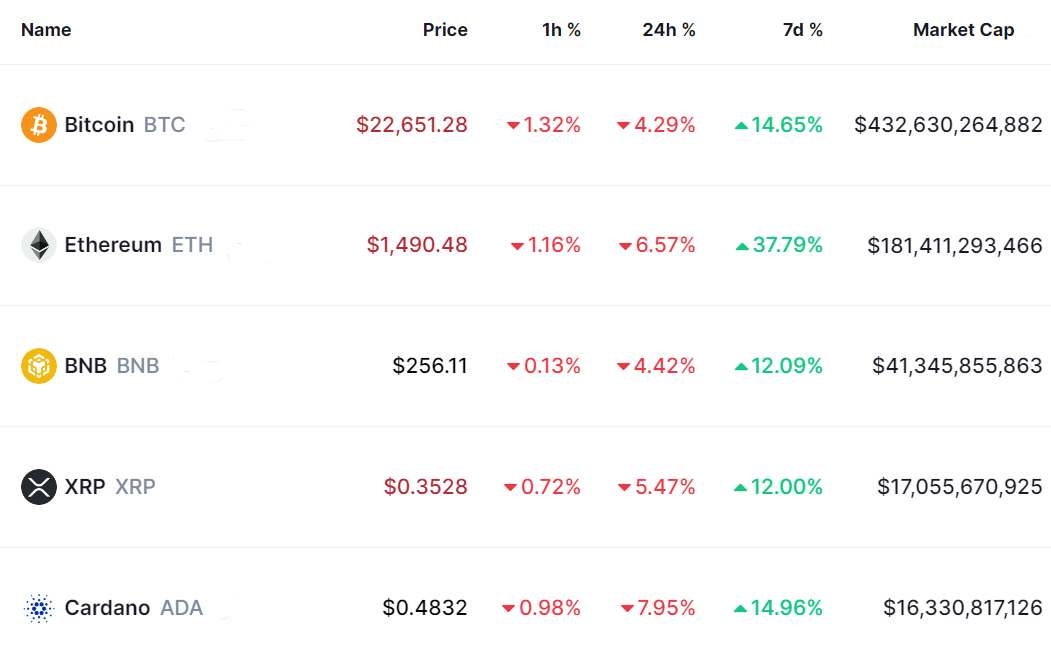Sort by 7d % column header
This screenshot has width=1051, height=665.
click(x=802, y=30)
